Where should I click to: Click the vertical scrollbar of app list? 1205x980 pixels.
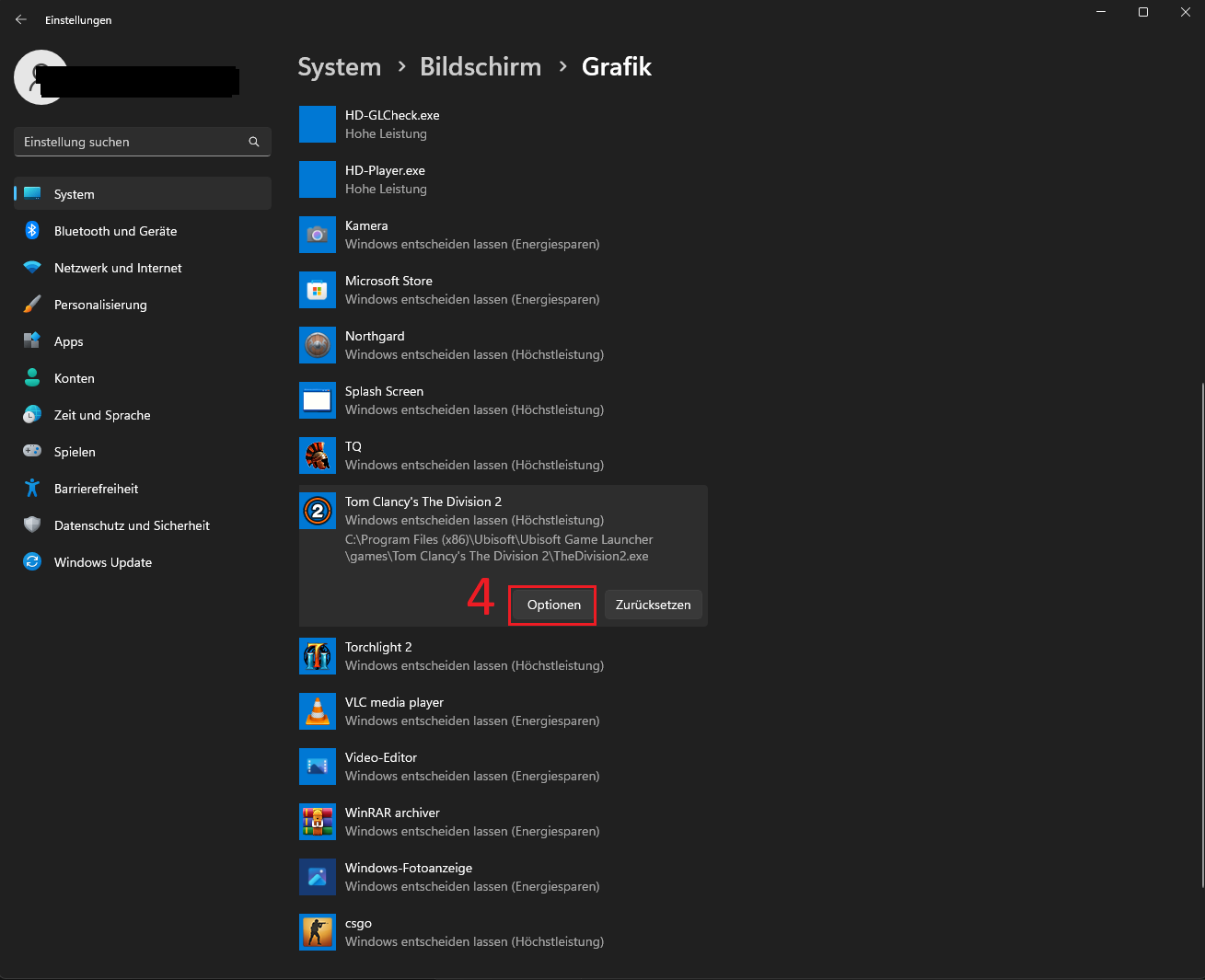tap(1201, 635)
